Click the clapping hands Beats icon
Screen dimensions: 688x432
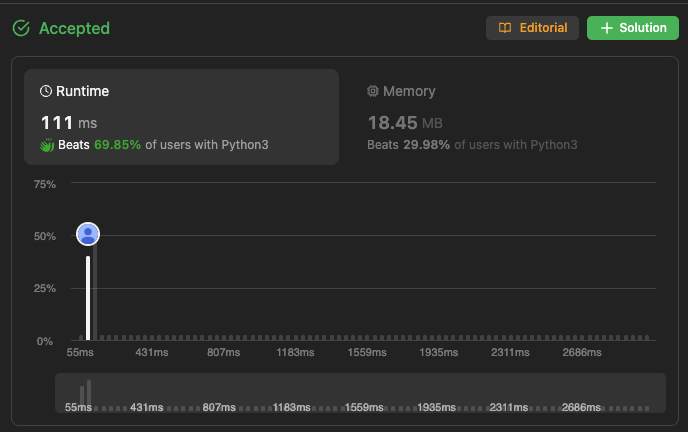(x=47, y=145)
